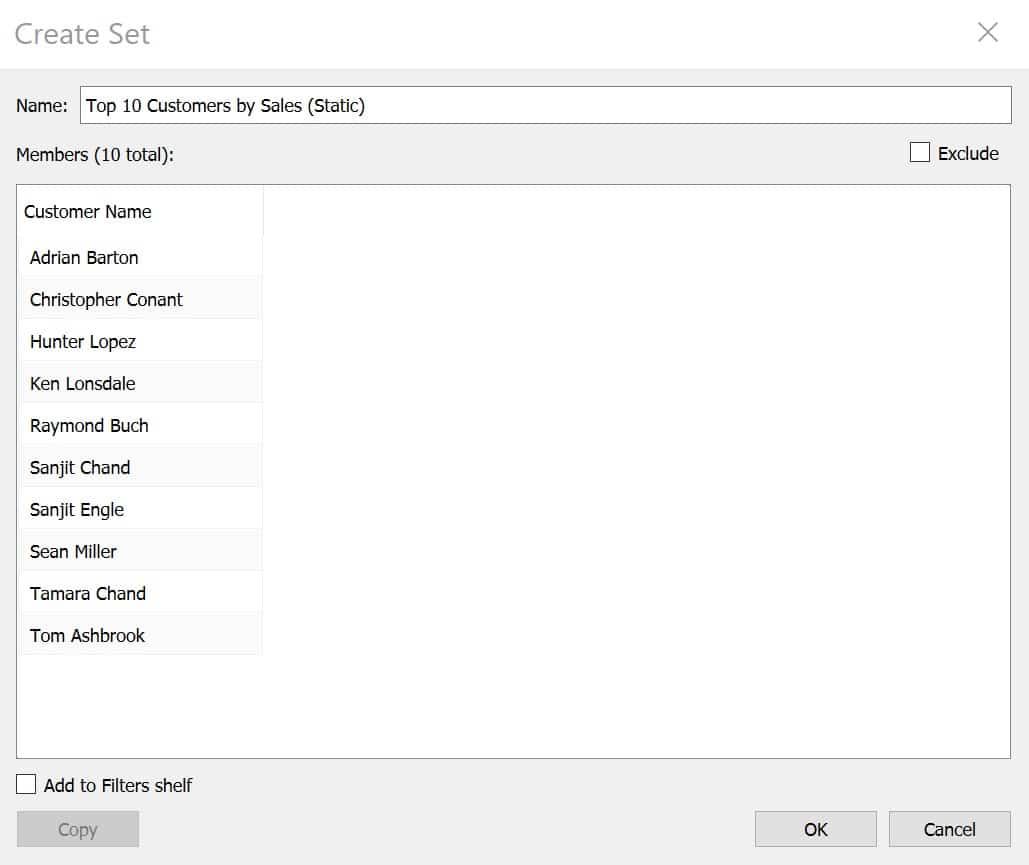Viewport: 1029px width, 865px height.
Task: Pick Tom Ashbrook in members list
Action: [140, 635]
